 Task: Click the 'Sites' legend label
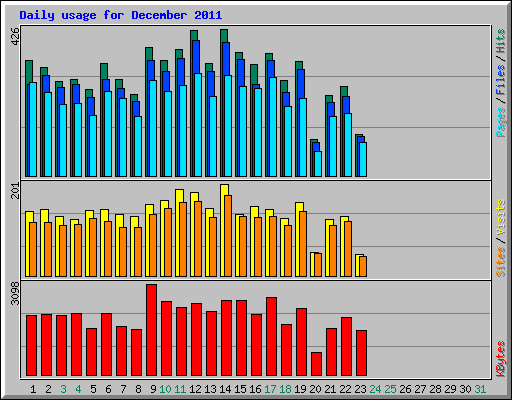501,262
